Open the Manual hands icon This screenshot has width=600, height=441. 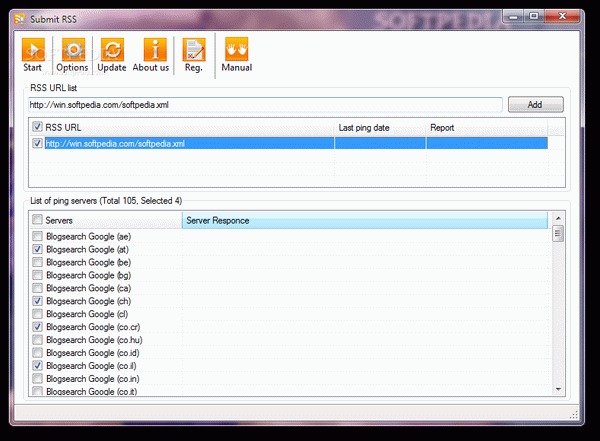(x=236, y=49)
